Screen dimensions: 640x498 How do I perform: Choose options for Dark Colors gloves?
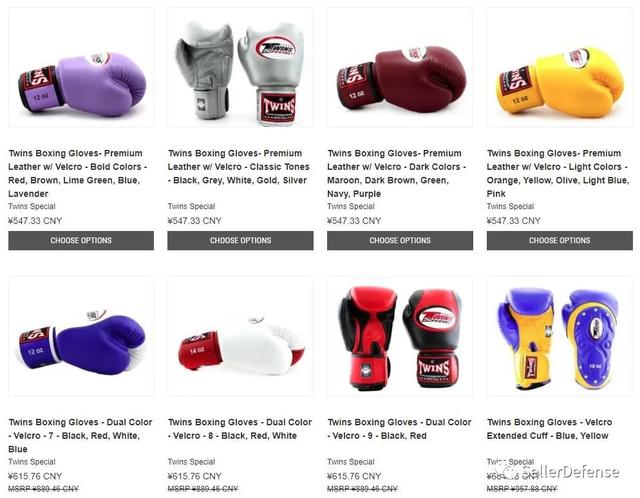coord(400,240)
